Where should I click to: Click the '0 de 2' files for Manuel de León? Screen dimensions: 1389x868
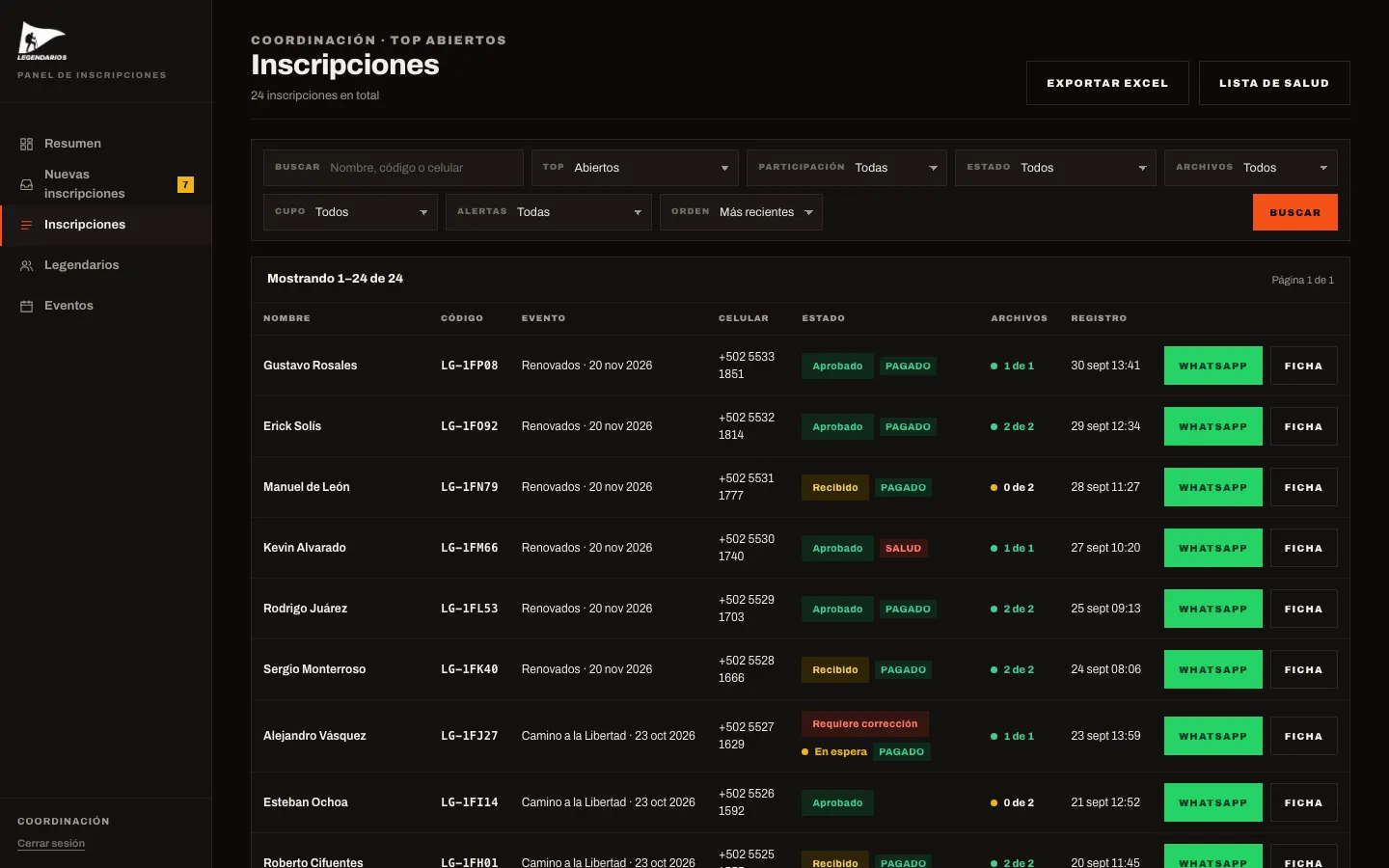[1013, 487]
